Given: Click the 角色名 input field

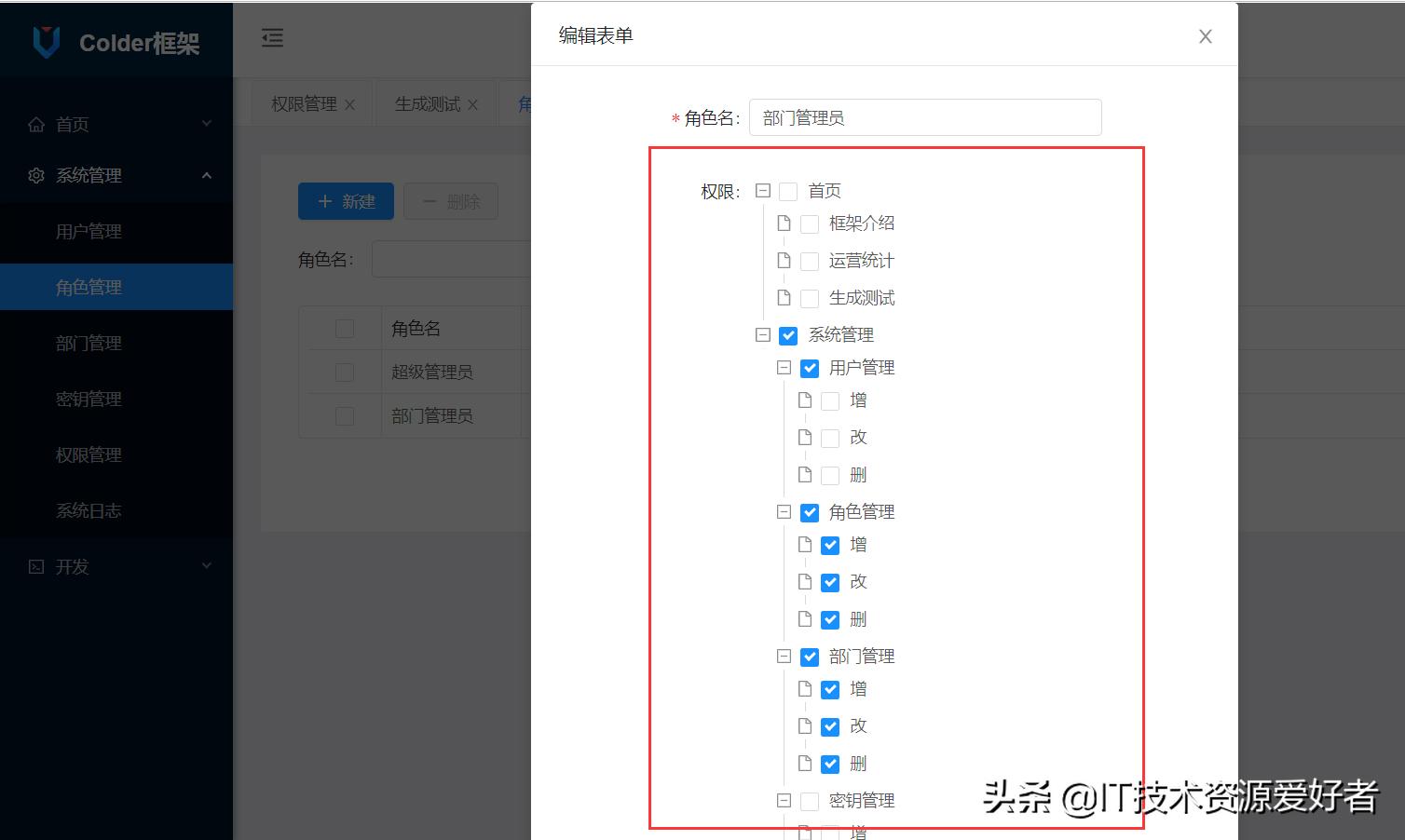Looking at the screenshot, I should click(925, 116).
